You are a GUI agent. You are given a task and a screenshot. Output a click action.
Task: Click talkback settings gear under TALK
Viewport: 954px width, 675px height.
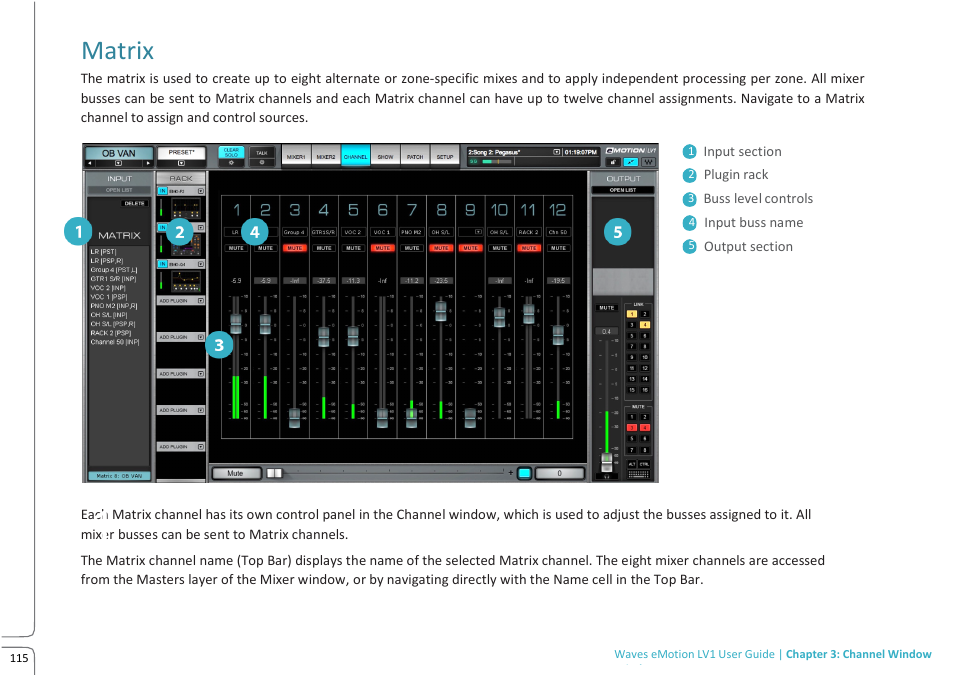[262, 163]
